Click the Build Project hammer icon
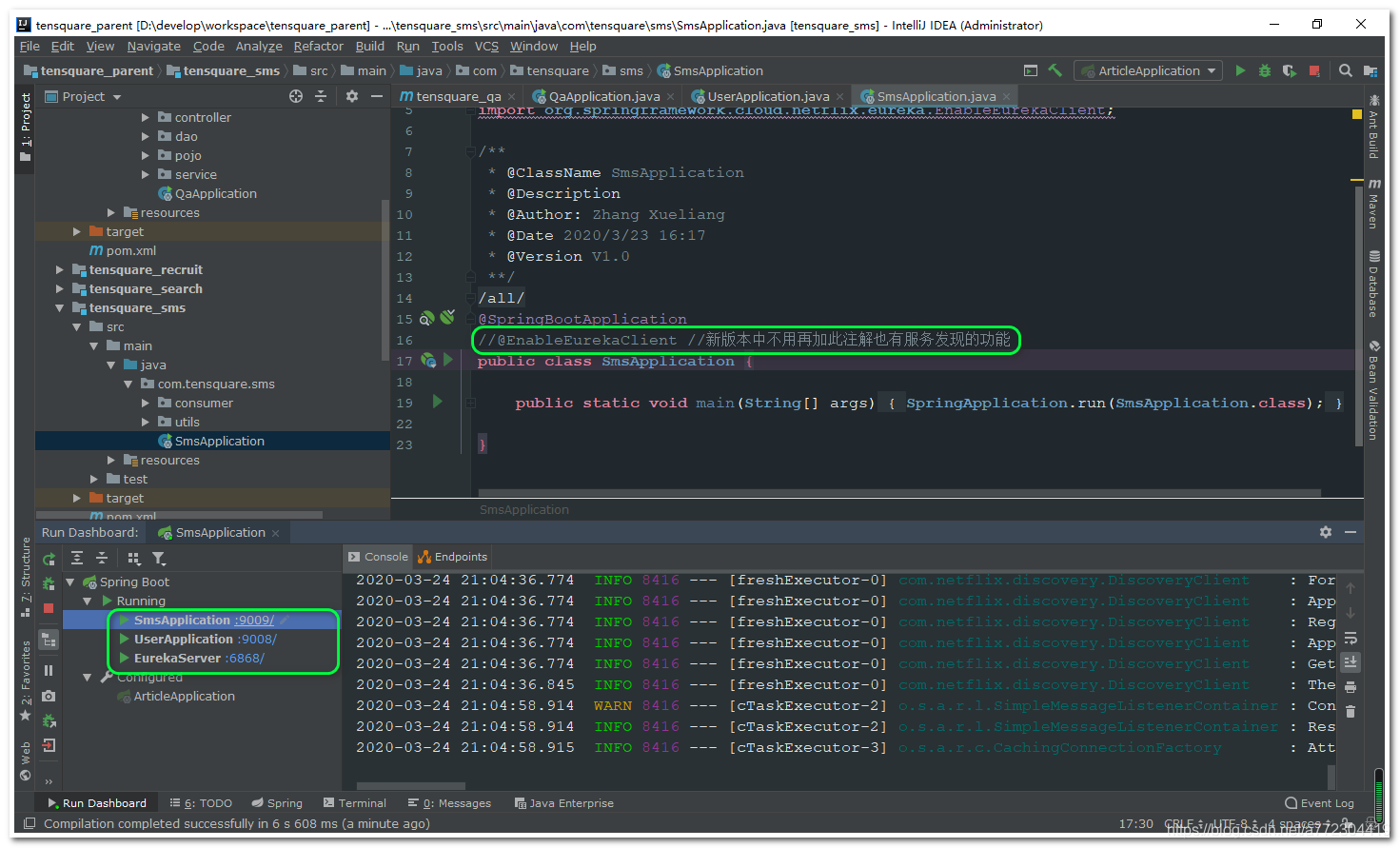The width and height of the screenshot is (1400, 848). coord(1055,70)
